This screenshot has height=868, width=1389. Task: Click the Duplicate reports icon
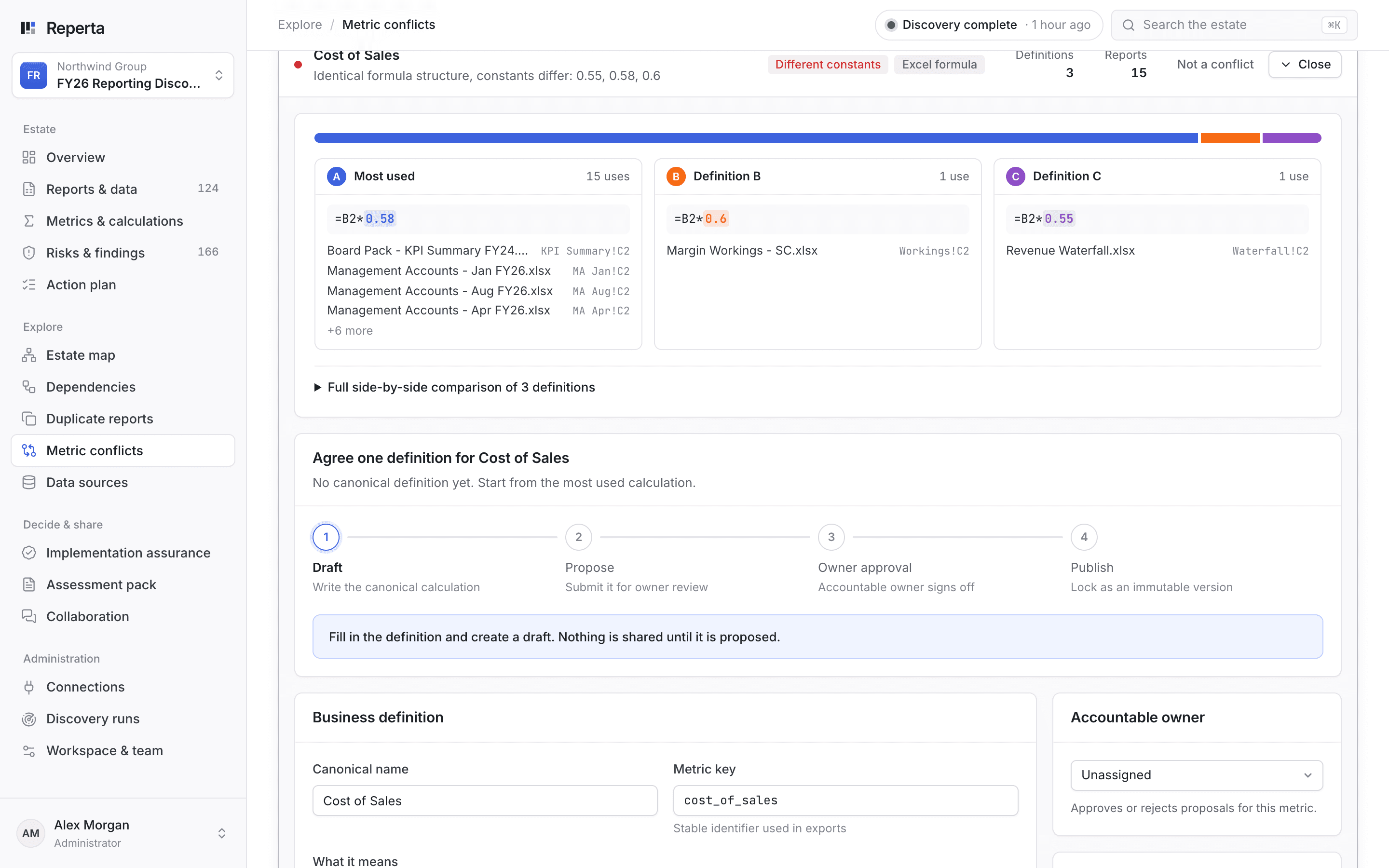[x=29, y=419]
